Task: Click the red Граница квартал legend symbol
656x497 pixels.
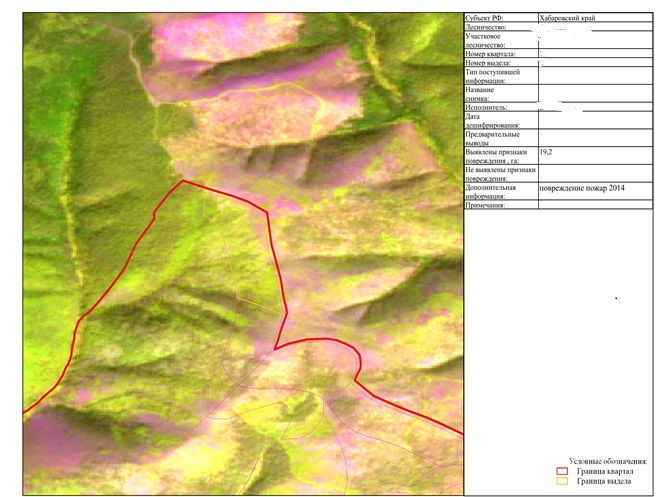Action: click(x=561, y=471)
